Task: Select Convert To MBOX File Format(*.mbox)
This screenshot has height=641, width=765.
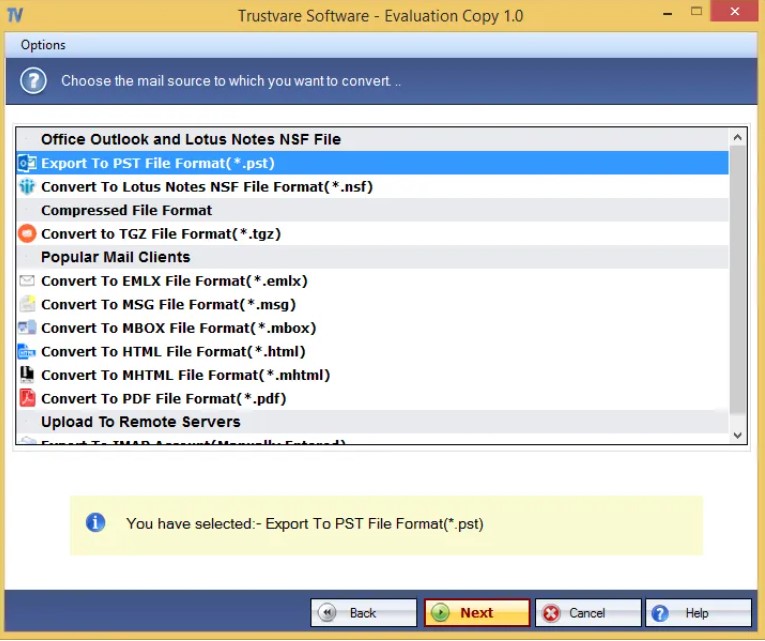Action: [x=372, y=327]
